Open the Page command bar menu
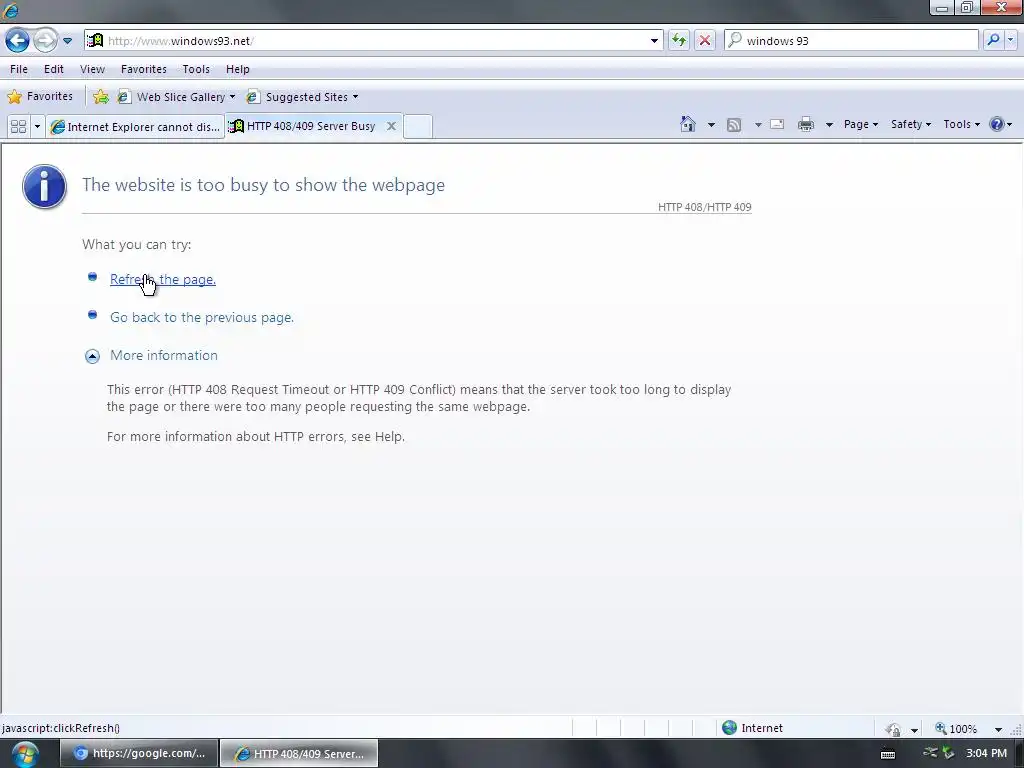The image size is (1024, 768). [860, 124]
